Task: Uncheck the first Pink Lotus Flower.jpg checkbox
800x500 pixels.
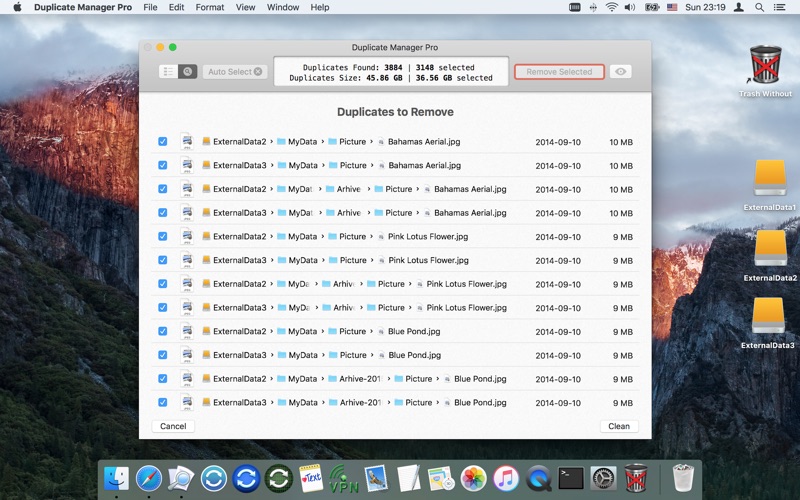Action: coord(163,237)
